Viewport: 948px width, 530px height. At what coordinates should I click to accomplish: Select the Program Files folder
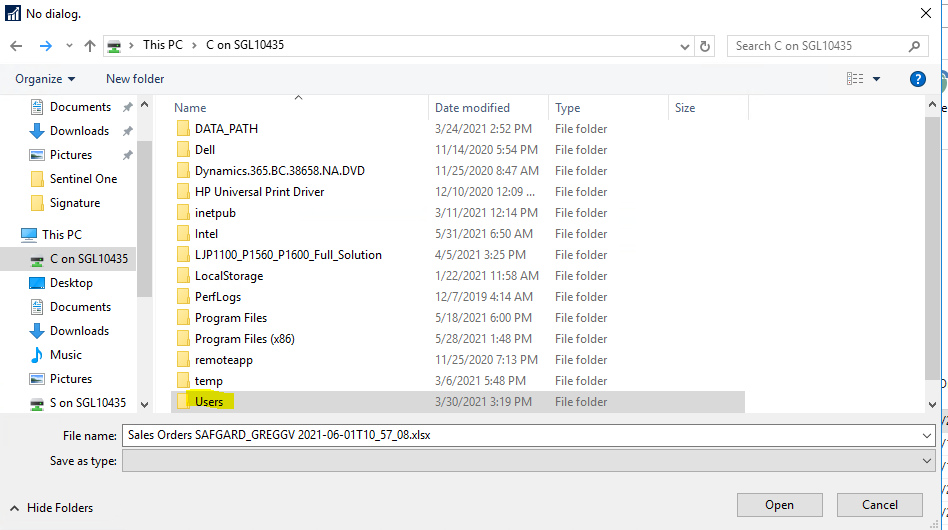click(x=230, y=318)
